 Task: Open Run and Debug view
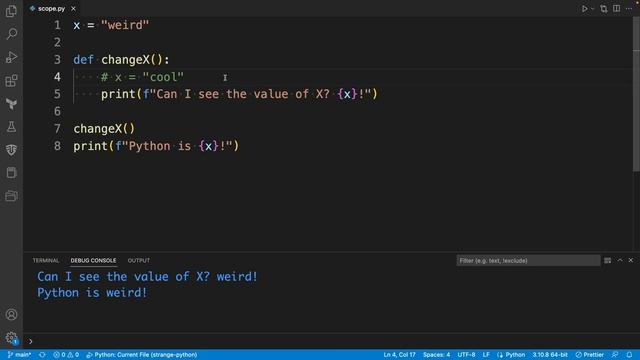[x=11, y=57]
